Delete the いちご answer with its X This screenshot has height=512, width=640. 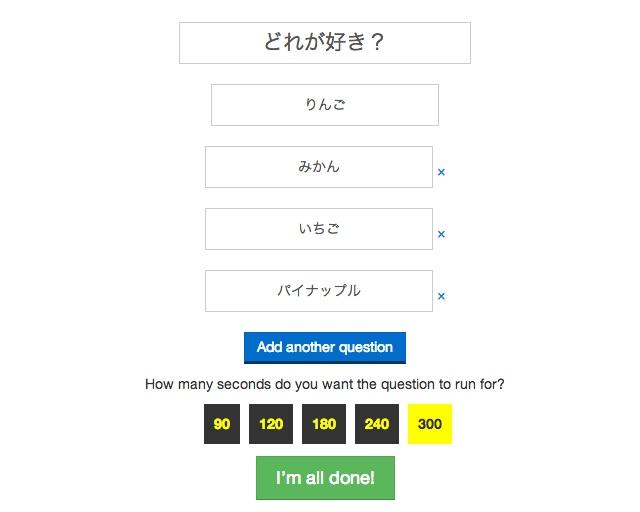(441, 235)
